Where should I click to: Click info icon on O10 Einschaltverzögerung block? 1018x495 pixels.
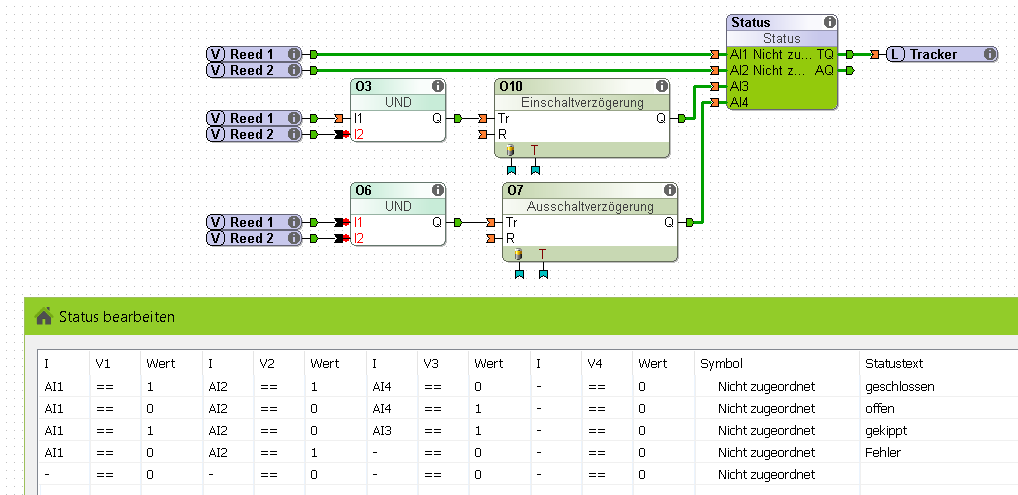pyautogui.click(x=662, y=86)
